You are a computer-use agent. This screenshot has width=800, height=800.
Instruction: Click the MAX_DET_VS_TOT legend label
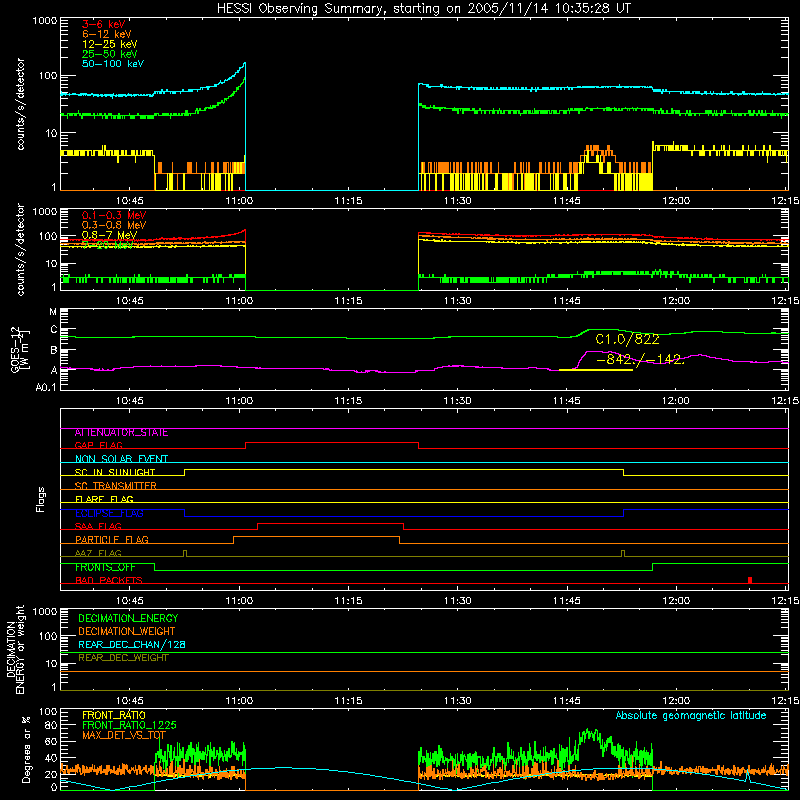124,735
